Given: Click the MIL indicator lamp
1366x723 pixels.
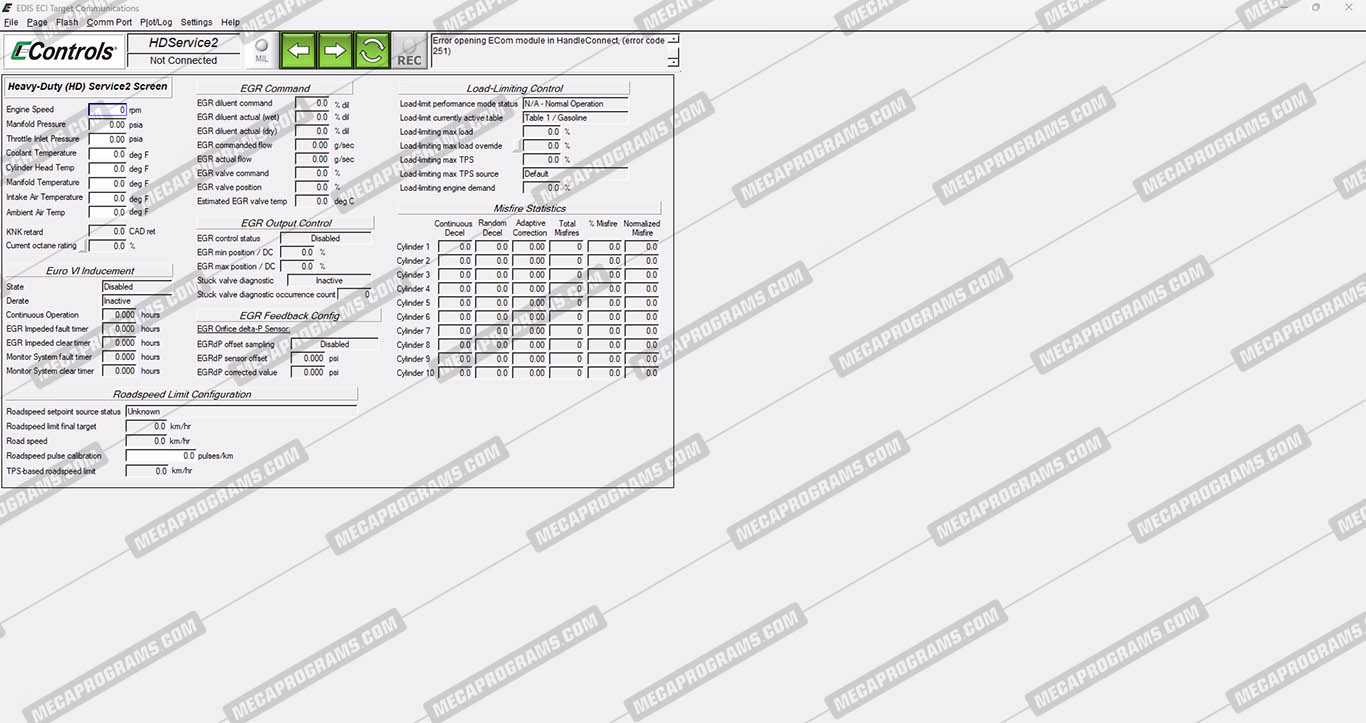Looking at the screenshot, I should coord(261,50).
